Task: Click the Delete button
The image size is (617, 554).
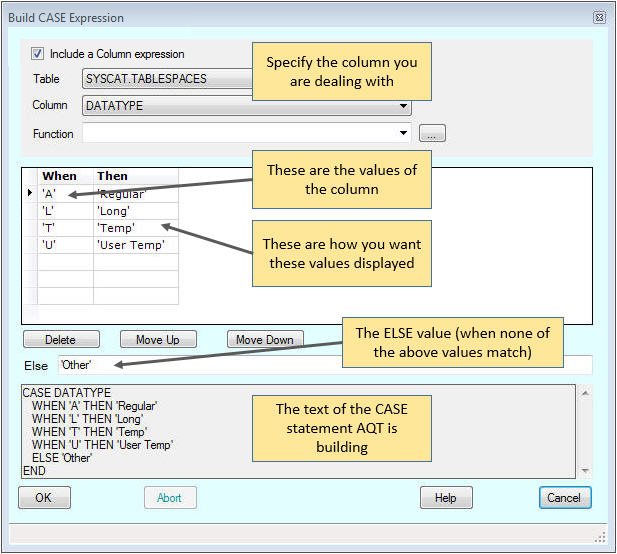Action: 61,340
